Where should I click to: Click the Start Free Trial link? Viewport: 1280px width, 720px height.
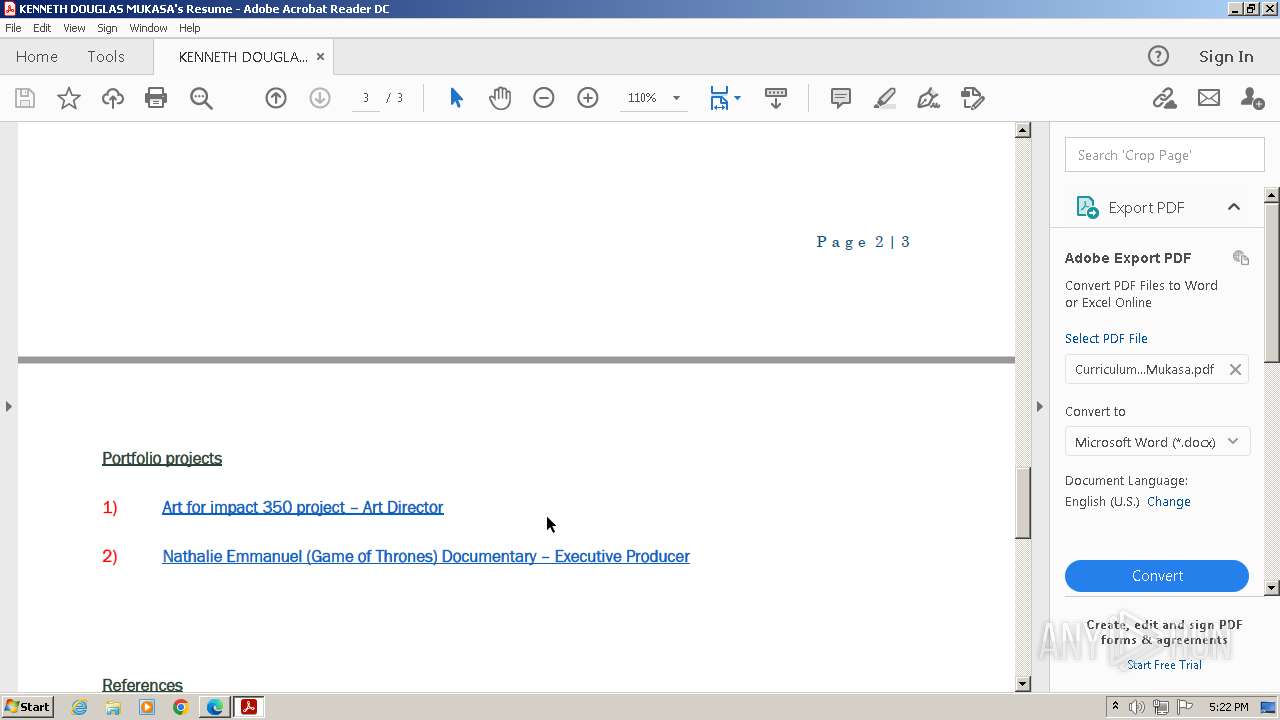[1164, 665]
